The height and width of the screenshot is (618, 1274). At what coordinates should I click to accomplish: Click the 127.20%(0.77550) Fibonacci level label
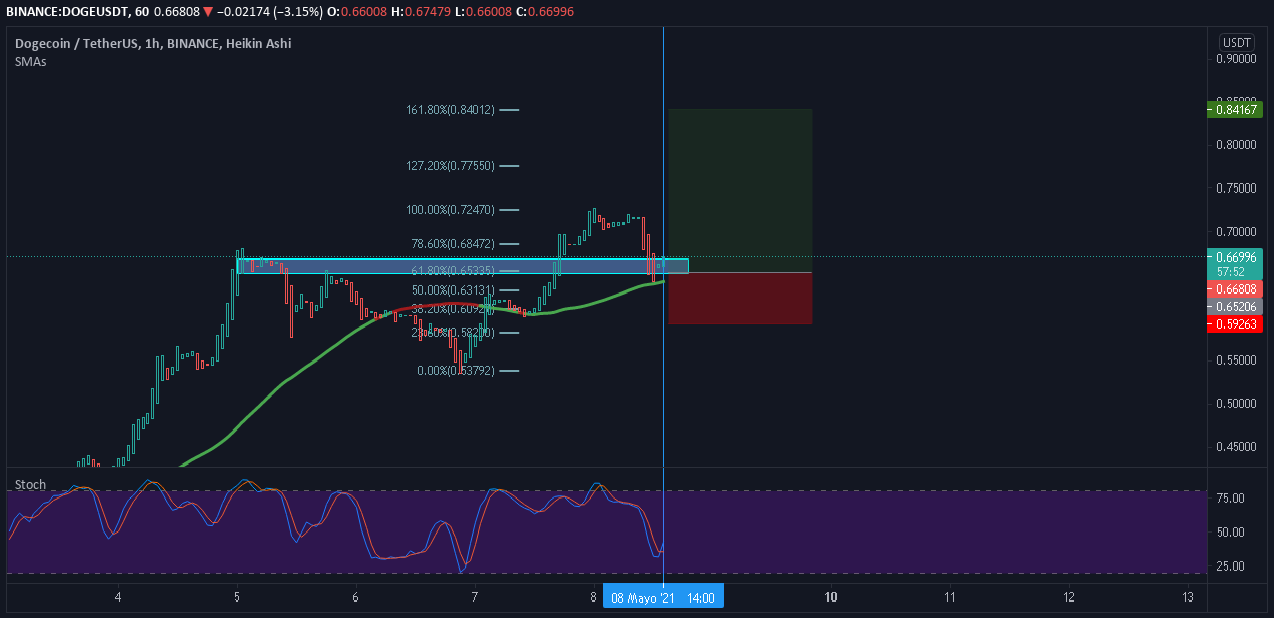coord(450,166)
